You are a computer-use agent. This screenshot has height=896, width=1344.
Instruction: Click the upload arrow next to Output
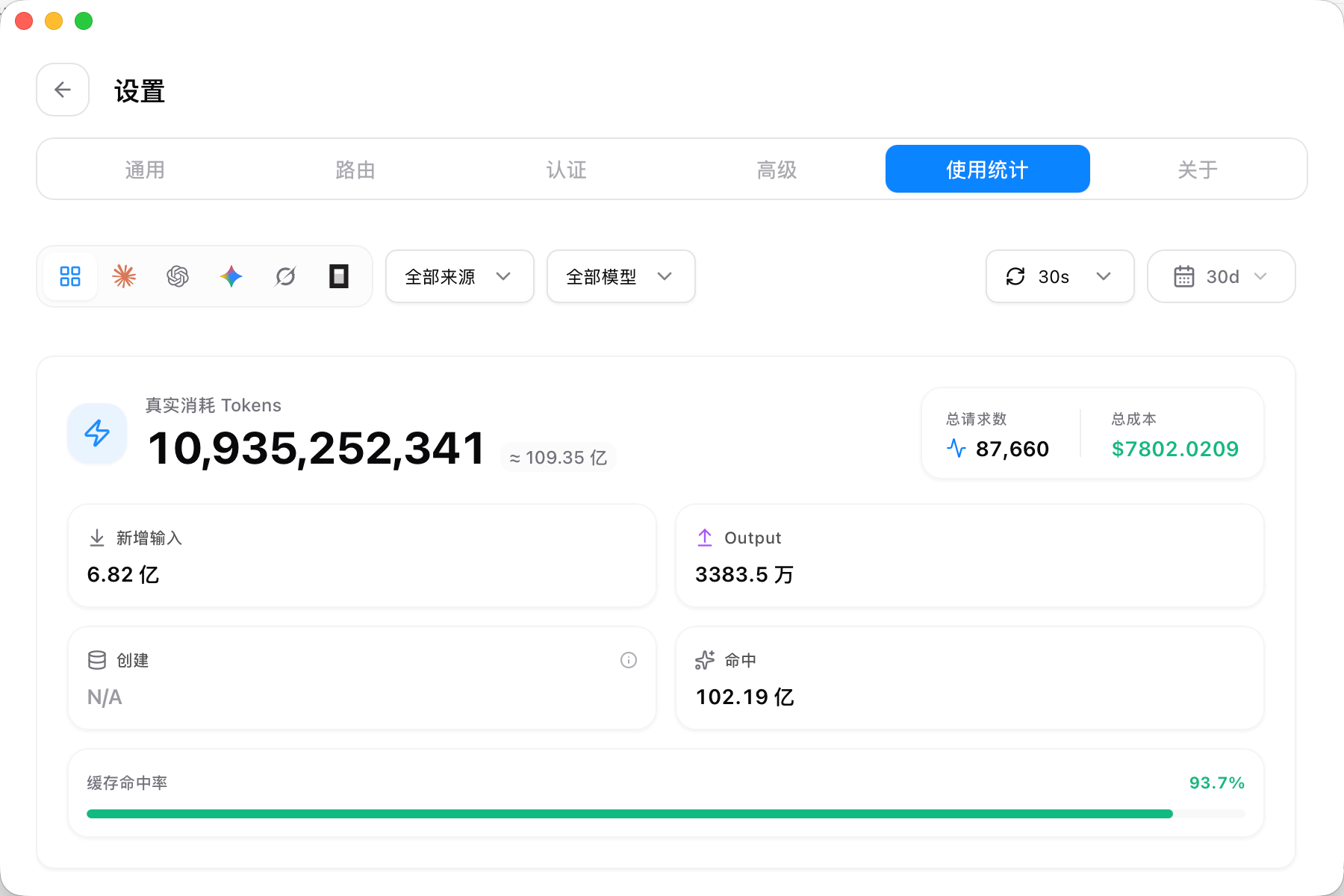pyautogui.click(x=705, y=538)
